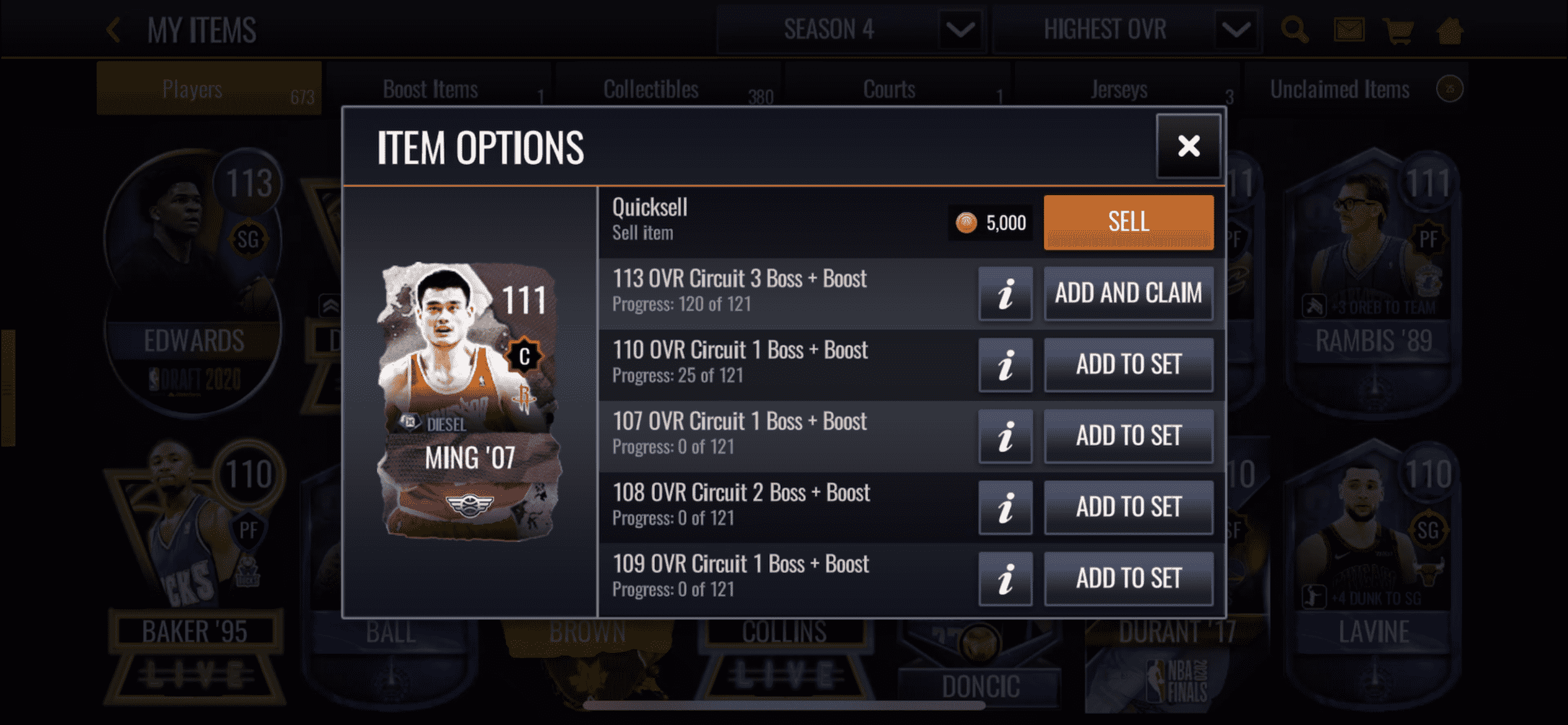Close the Item Options dialog
Image resolution: width=1568 pixels, height=725 pixels.
coord(1188,146)
